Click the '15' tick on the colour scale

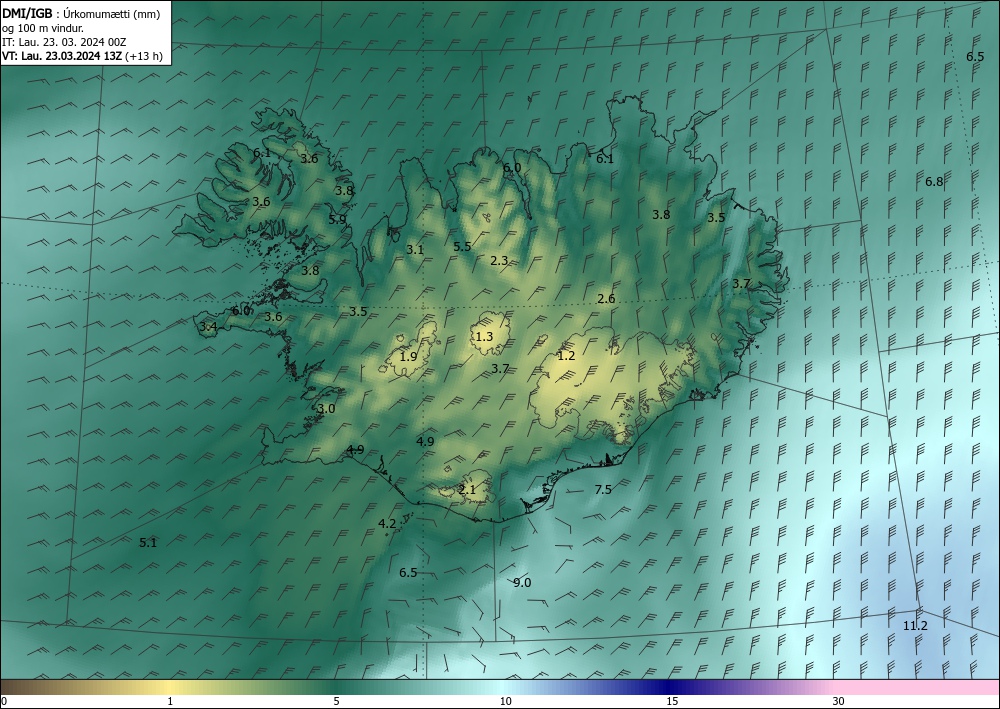[672, 702]
